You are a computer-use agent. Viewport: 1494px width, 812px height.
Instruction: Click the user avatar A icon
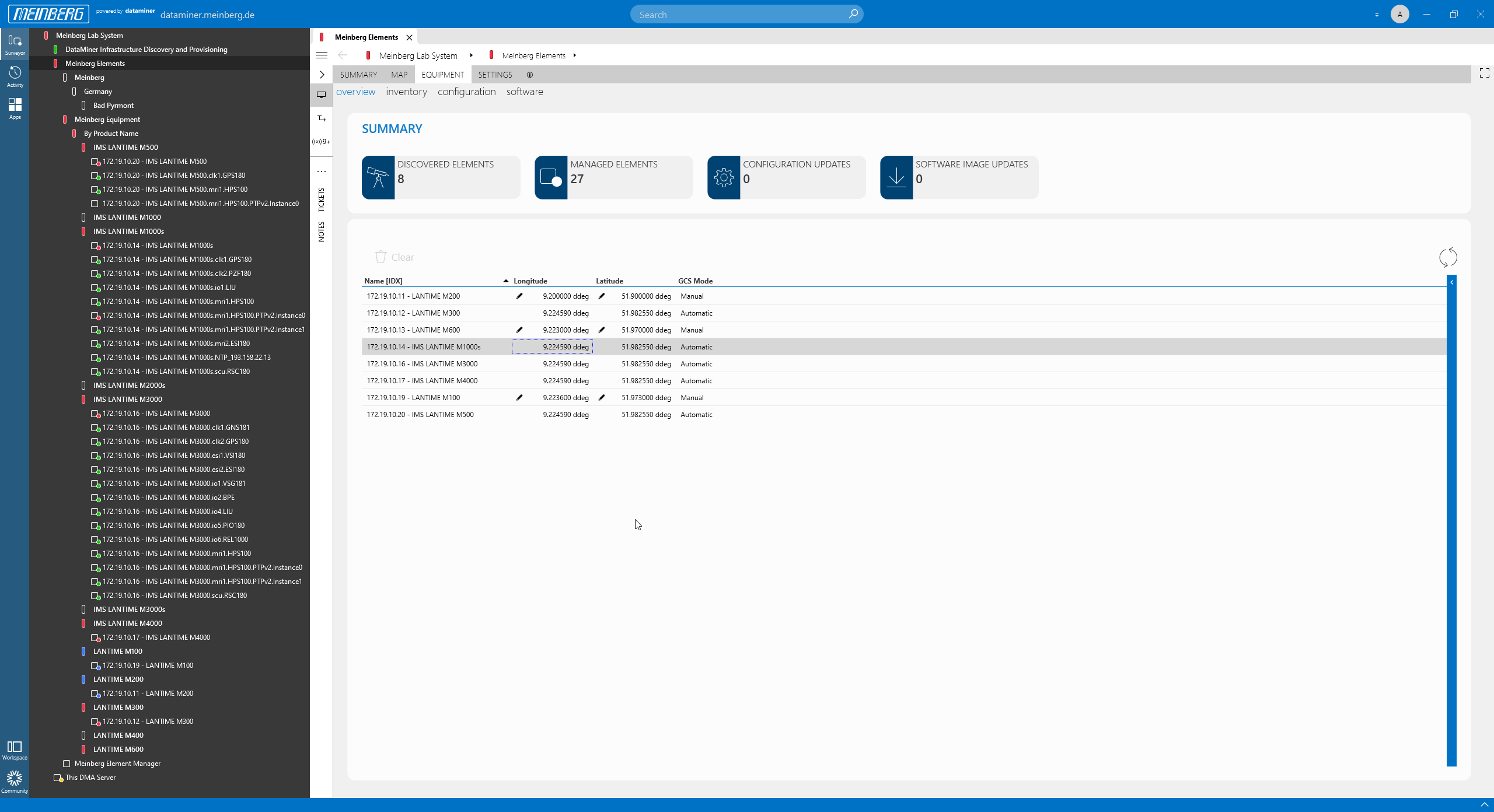point(1399,14)
